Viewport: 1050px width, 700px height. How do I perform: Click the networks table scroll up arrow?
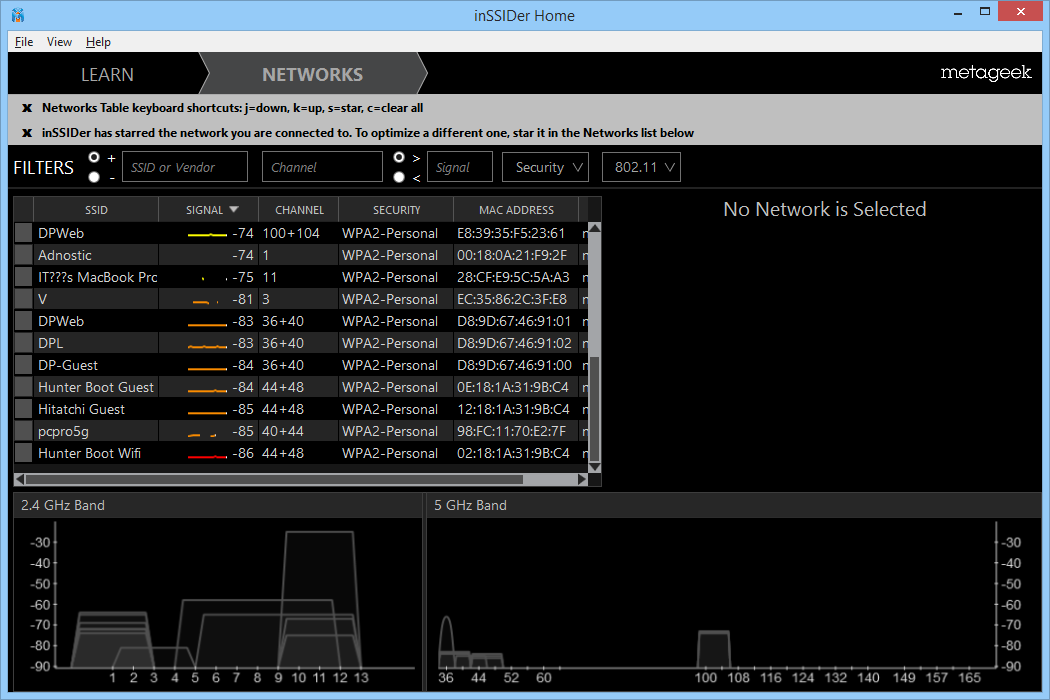coord(594,228)
